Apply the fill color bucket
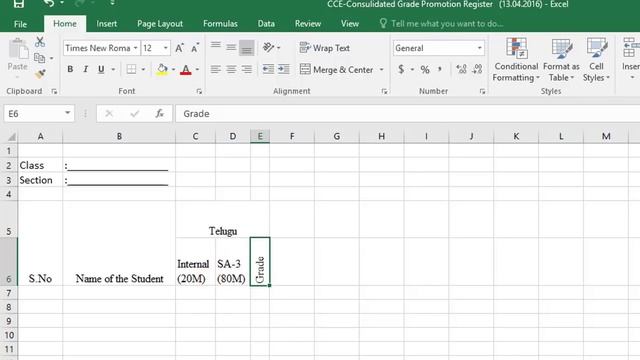The width and height of the screenshot is (640, 360). (162, 69)
